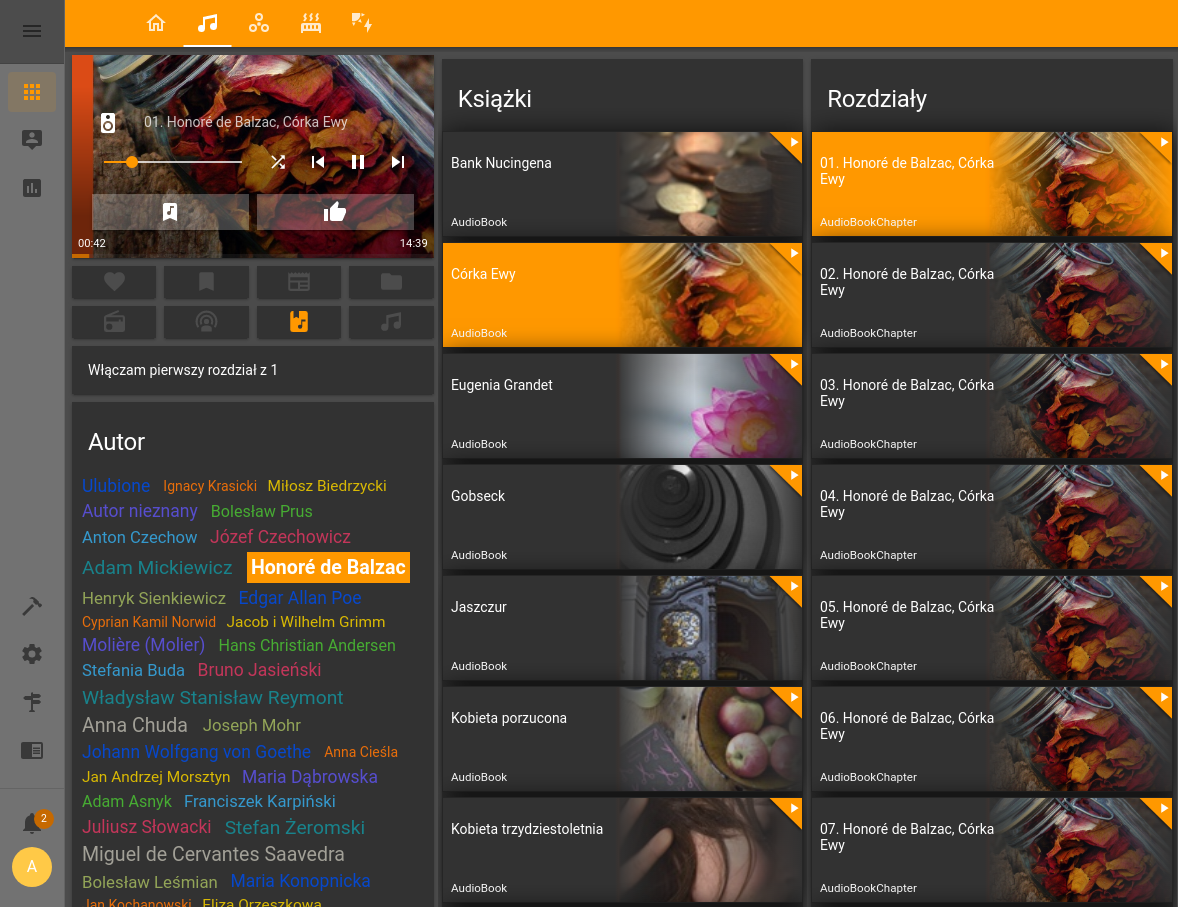Open the bar chart sidebar icon
This screenshot has height=907, width=1178.
32,188
